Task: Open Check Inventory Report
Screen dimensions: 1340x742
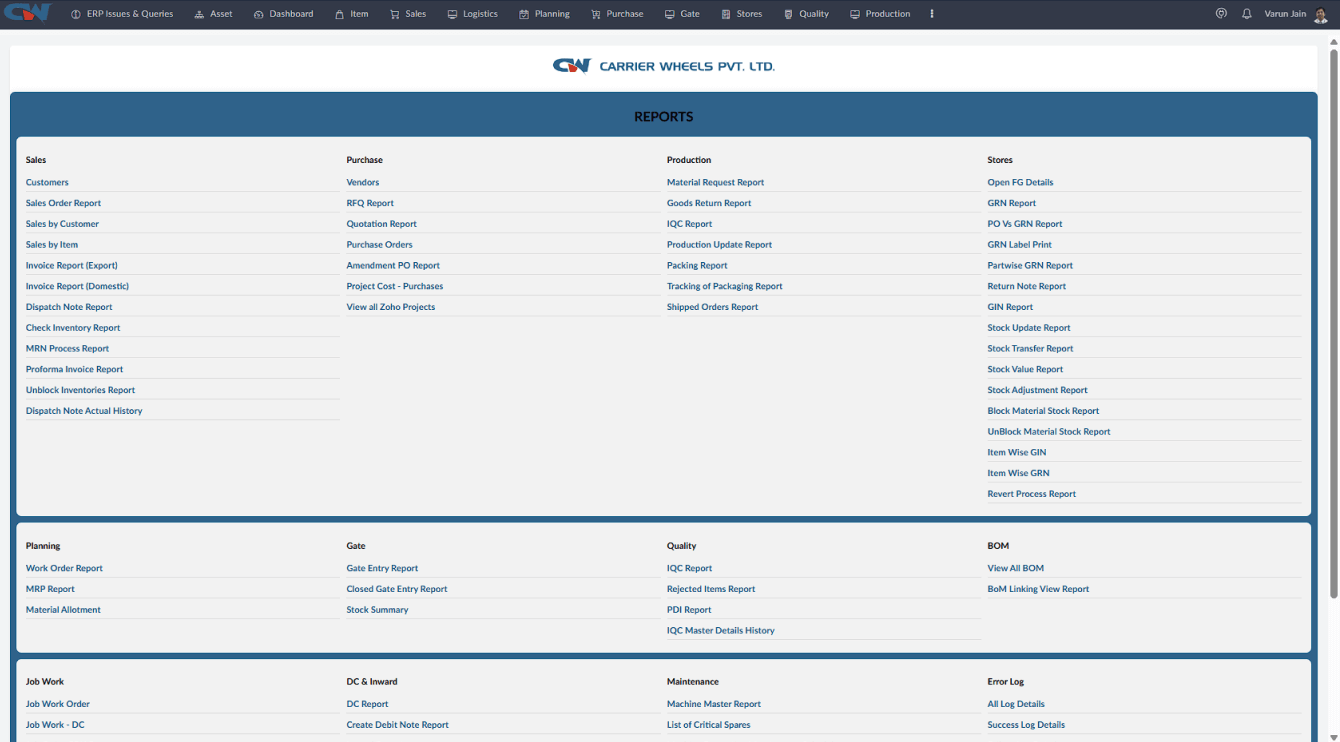Action: tap(73, 328)
